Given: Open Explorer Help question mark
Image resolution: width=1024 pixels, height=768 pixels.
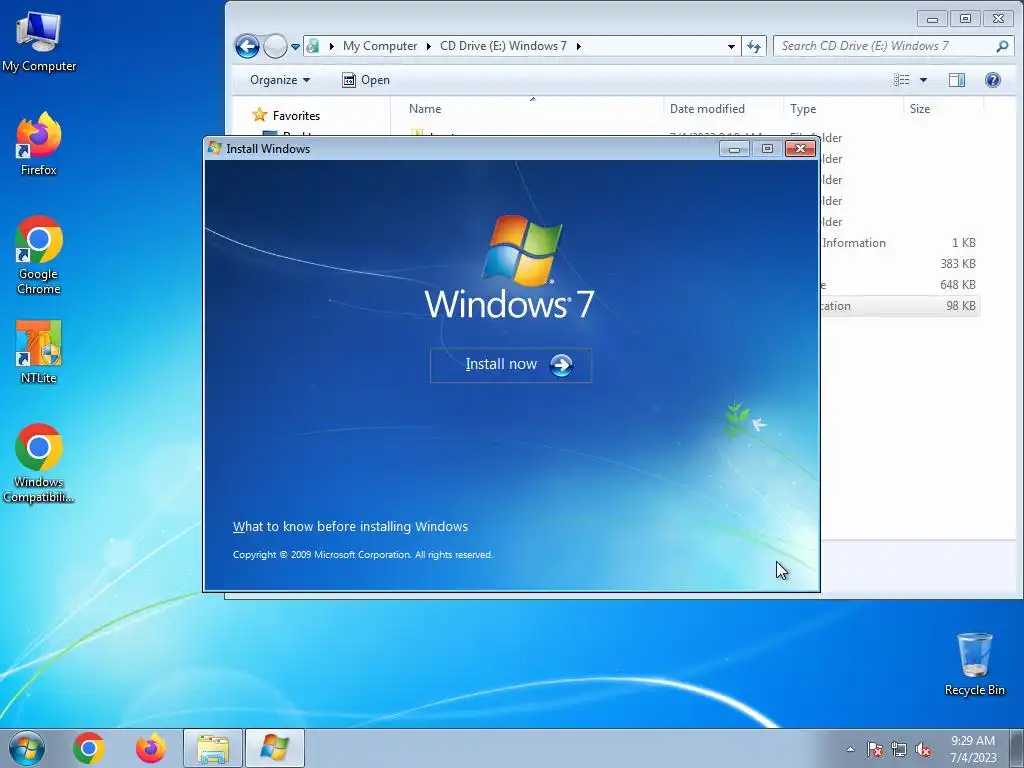Looking at the screenshot, I should click(x=993, y=80).
